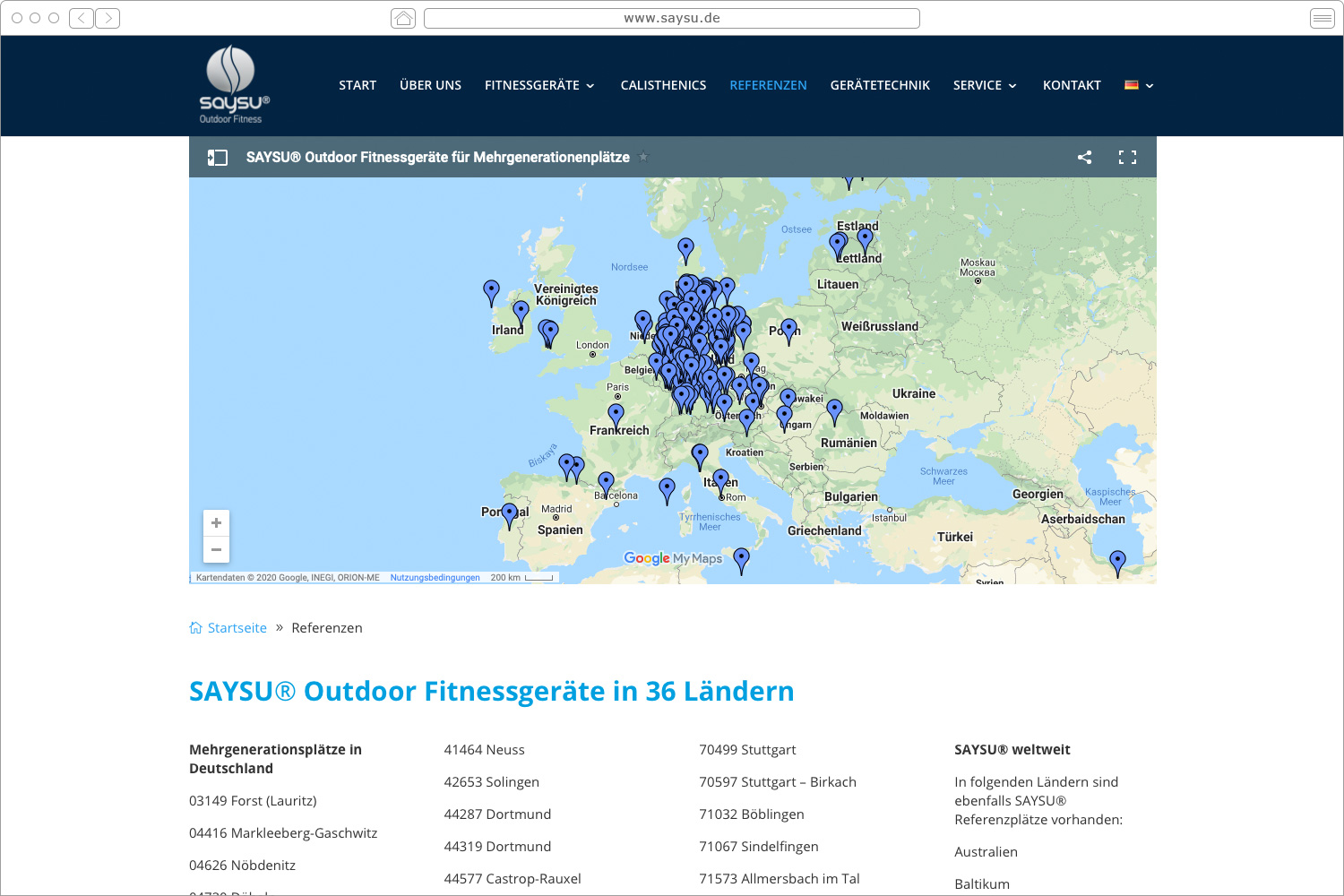Zoom out on the map
Viewport: 1344px width, 896px height.
click(x=216, y=549)
